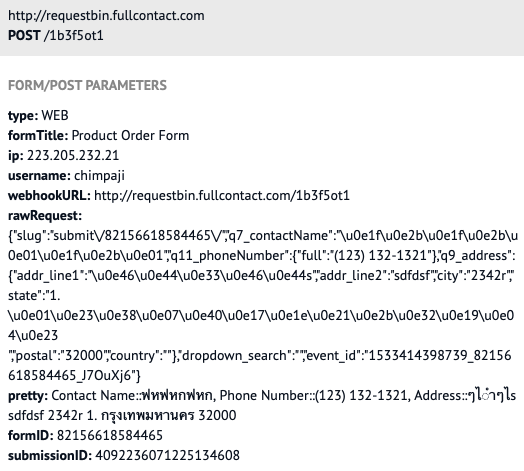Select the submissionID value 4092236071225134608
Screen dimensions: 524x471
tap(167, 456)
